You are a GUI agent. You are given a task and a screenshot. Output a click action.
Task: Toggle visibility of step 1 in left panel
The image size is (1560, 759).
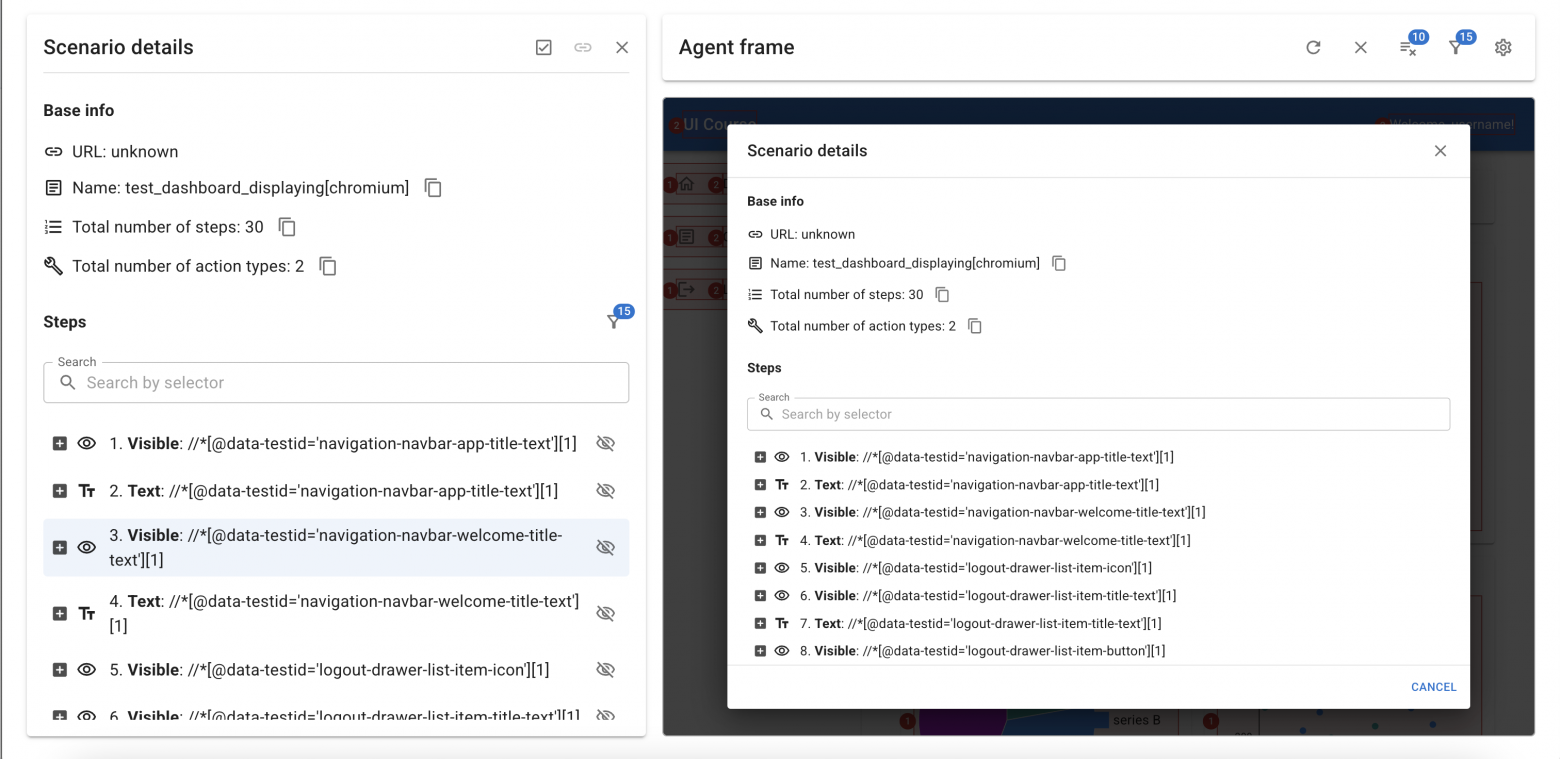605,443
